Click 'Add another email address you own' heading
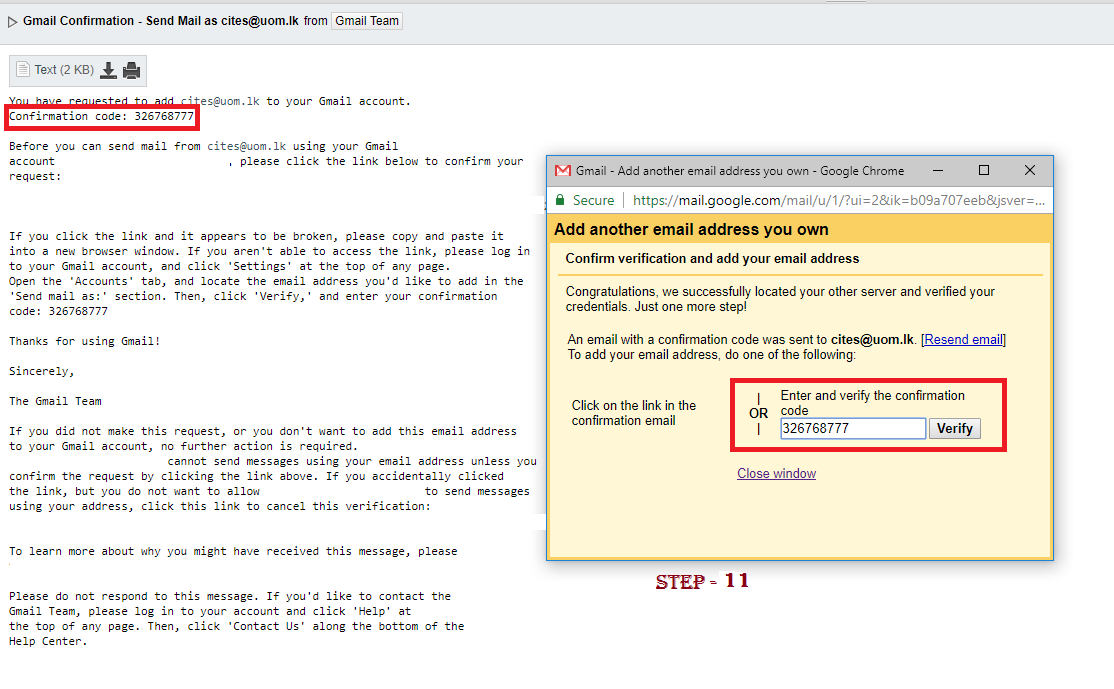This screenshot has width=1114, height=689. coord(691,229)
